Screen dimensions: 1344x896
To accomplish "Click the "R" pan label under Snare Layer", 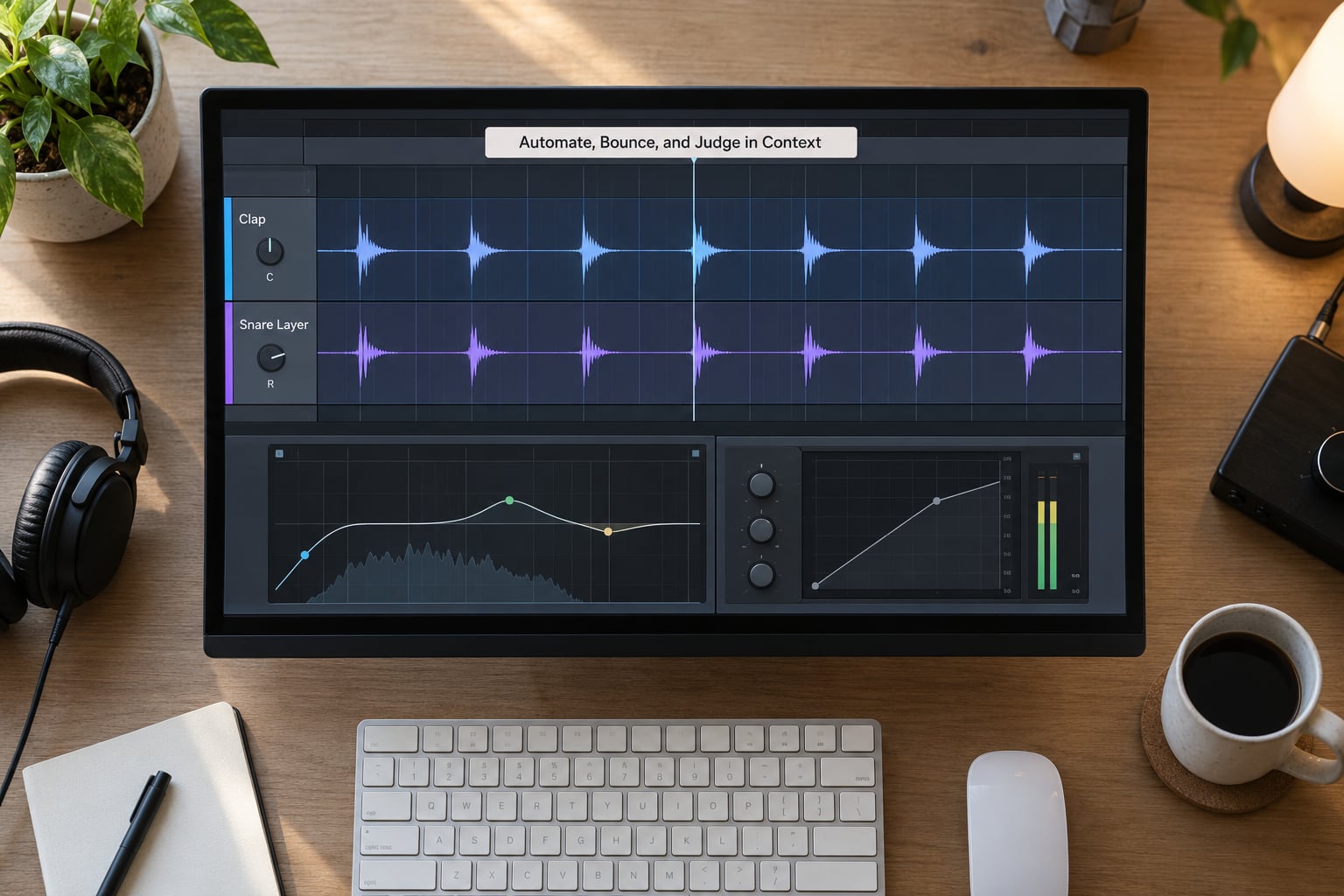I will 270,384.
